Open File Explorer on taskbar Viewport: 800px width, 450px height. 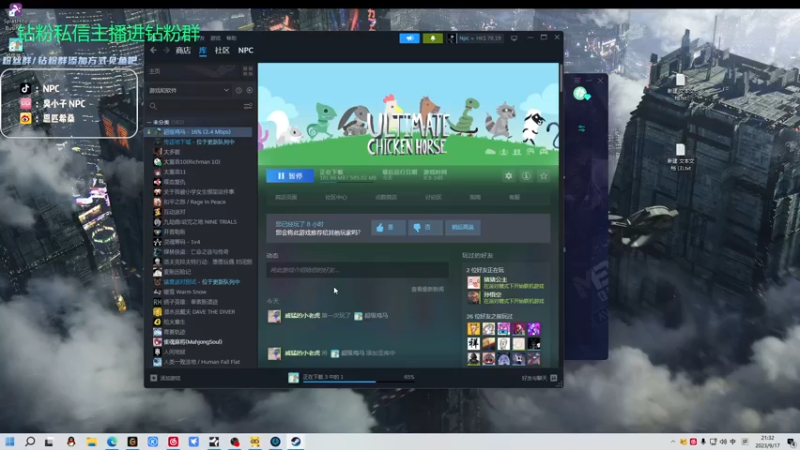(91, 441)
